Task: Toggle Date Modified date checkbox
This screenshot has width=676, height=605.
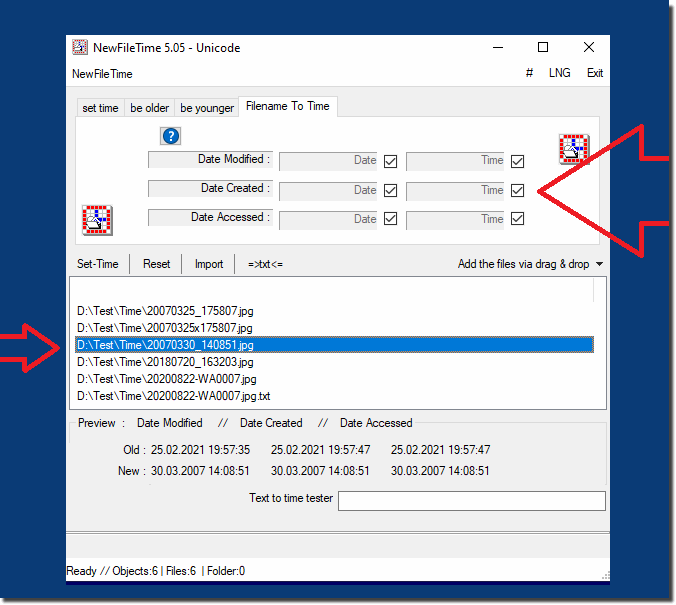Action: coord(391,161)
